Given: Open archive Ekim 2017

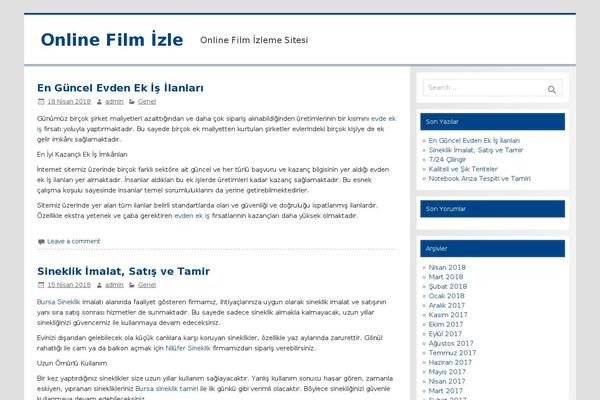Looking at the screenshot, I should 446,324.
